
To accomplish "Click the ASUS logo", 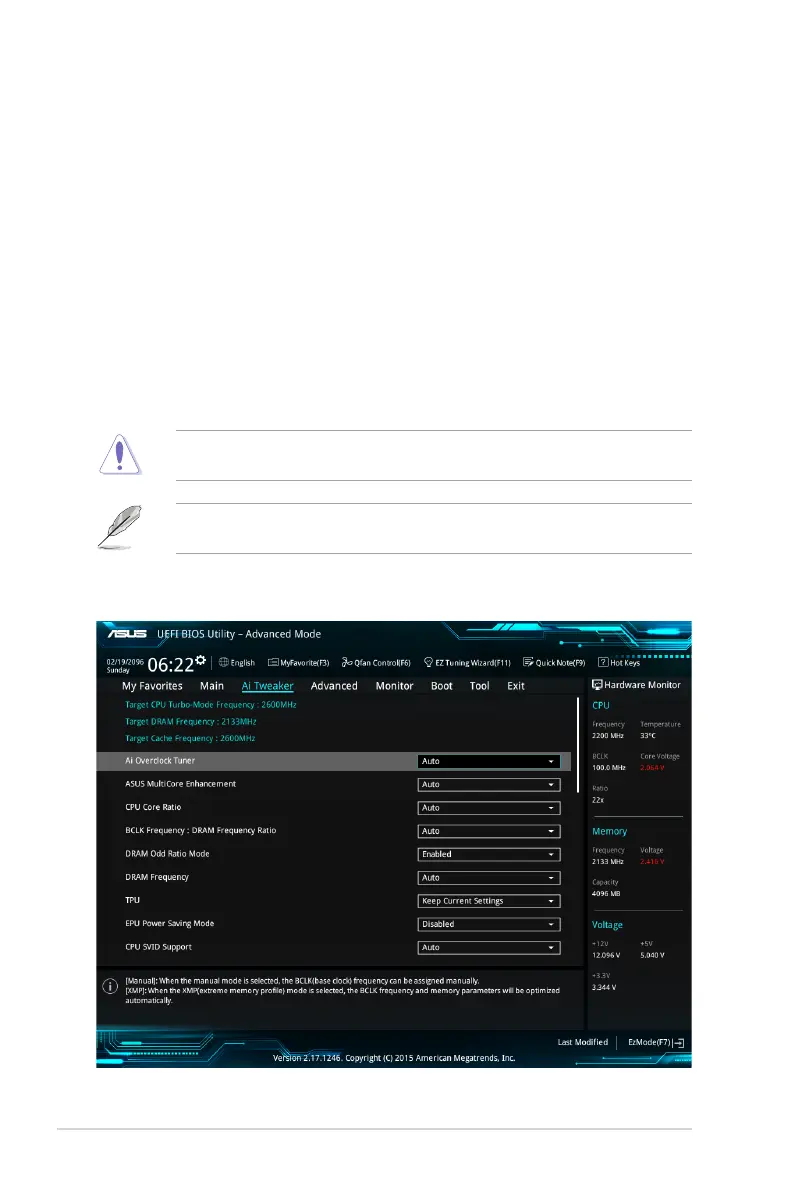I will pos(127,634).
